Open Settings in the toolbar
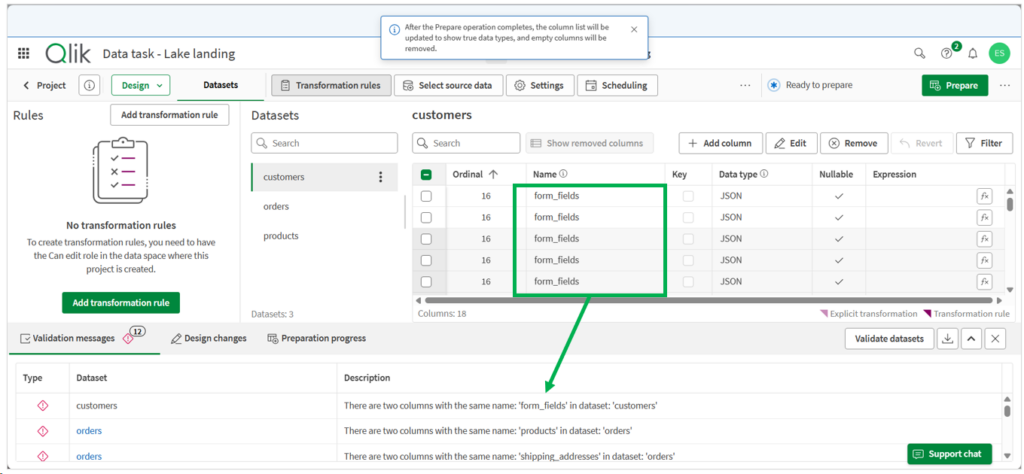The image size is (1024, 474). [x=539, y=86]
